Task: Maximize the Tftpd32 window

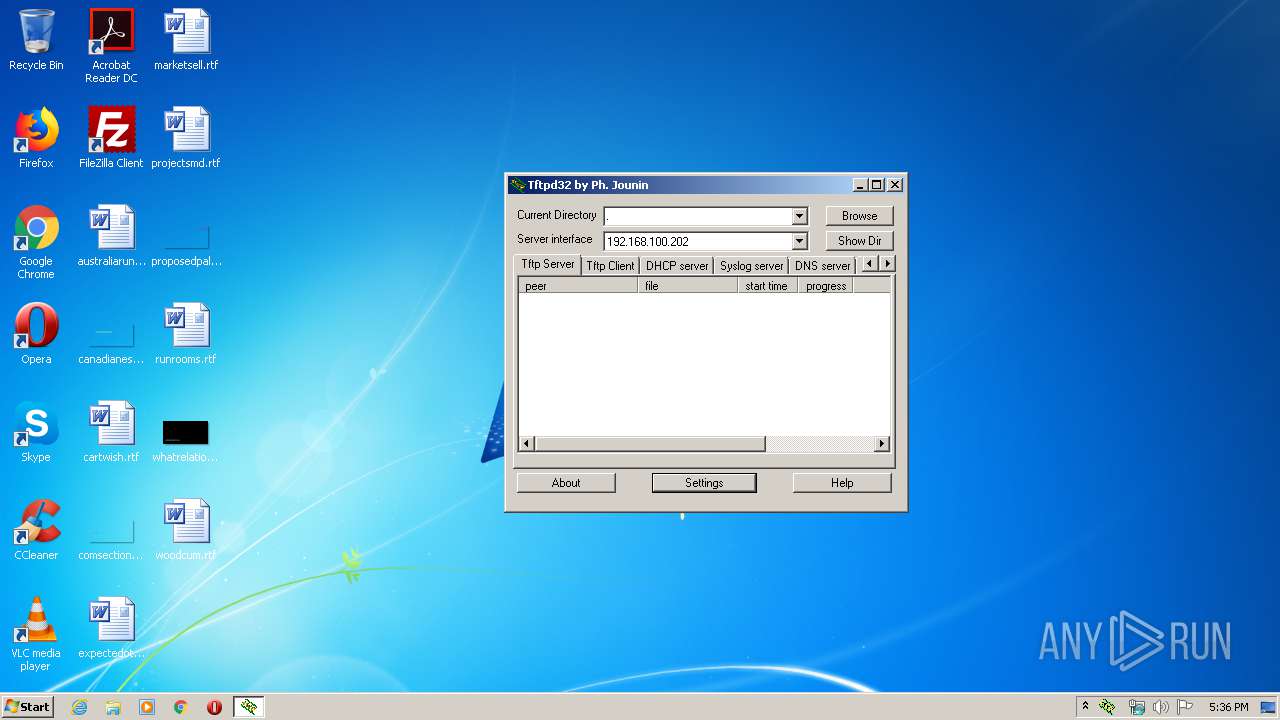Action: pyautogui.click(x=877, y=185)
